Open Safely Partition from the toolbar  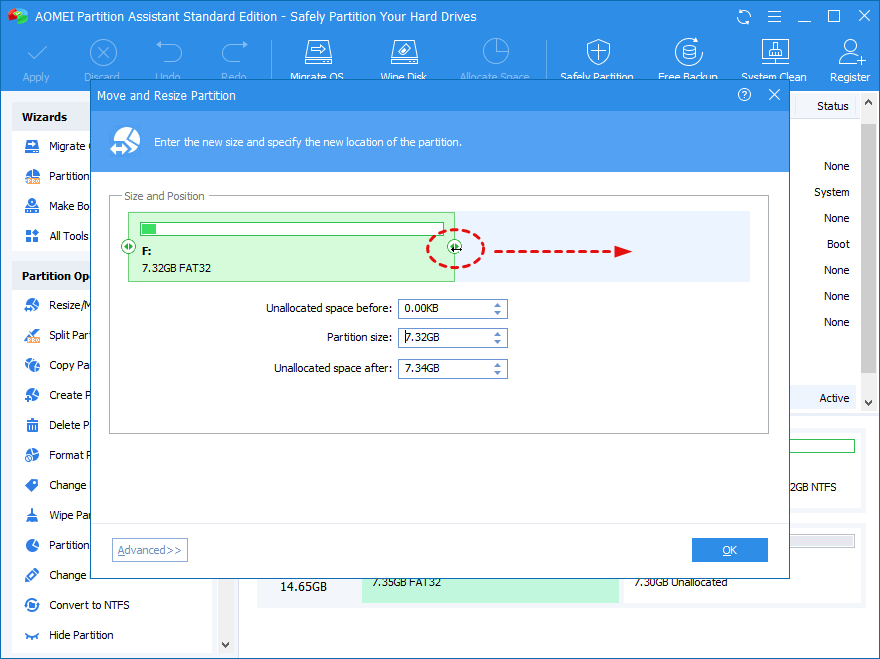[597, 53]
